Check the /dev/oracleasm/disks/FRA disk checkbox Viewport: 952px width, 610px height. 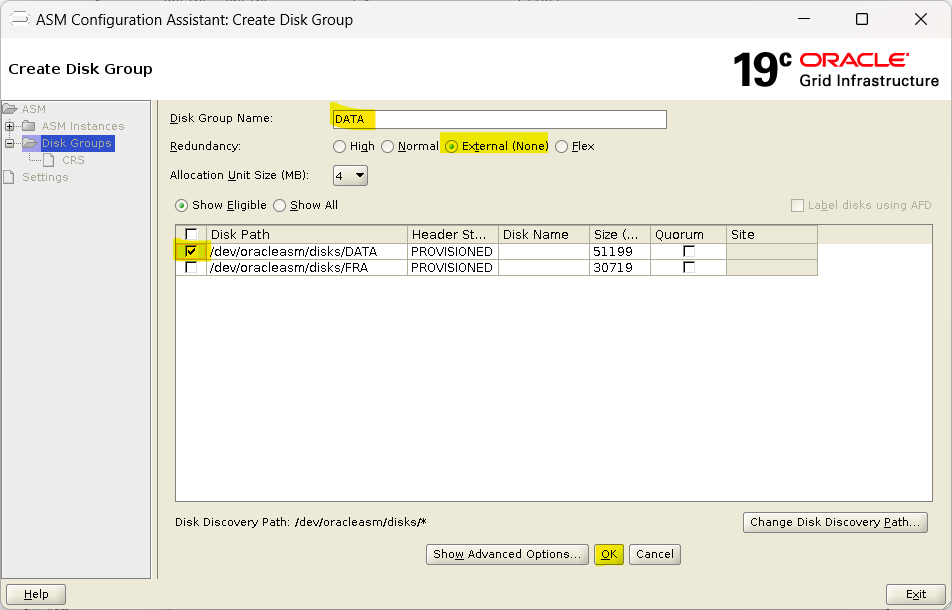[x=191, y=267]
